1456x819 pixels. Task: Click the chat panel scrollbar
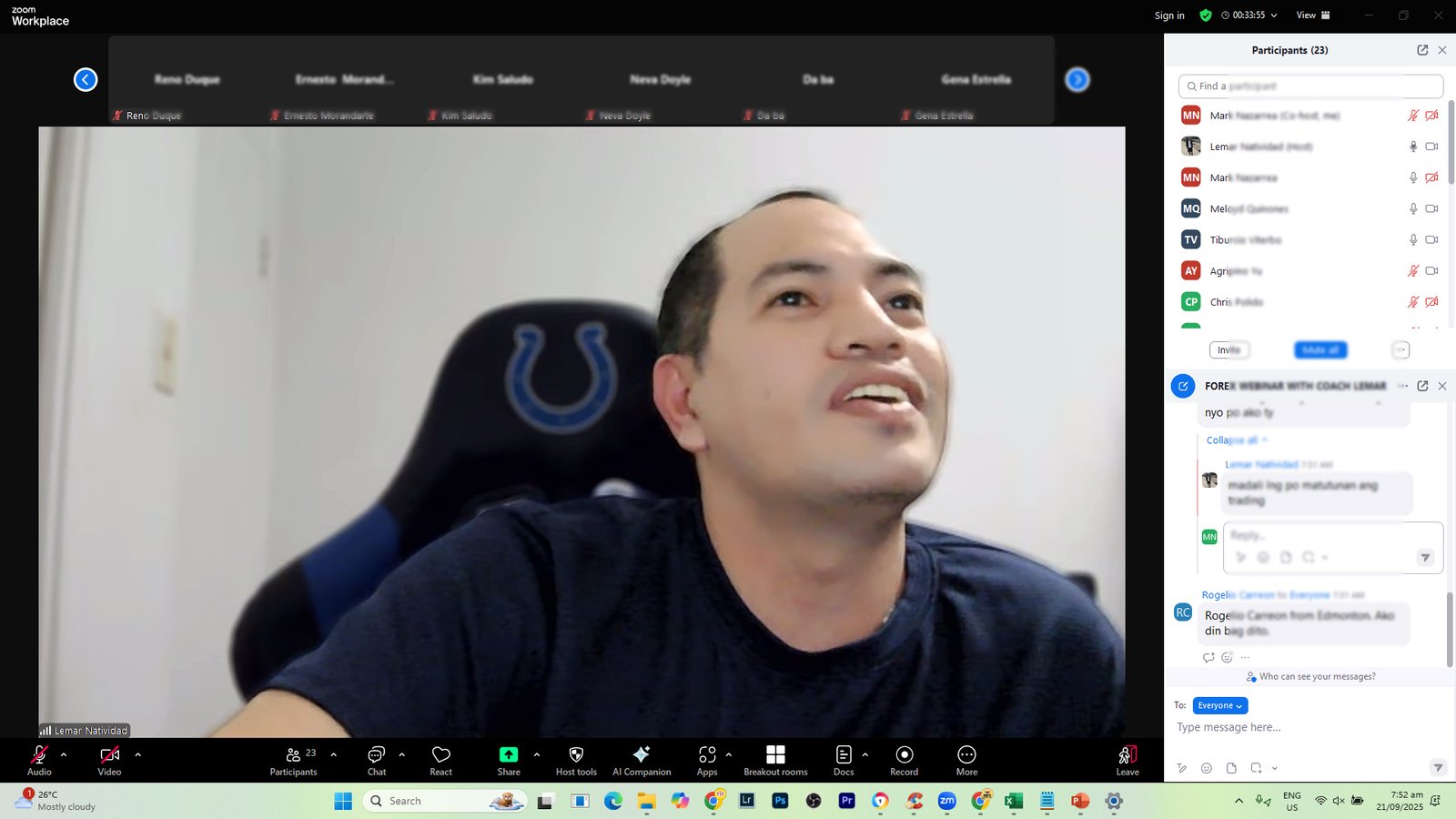[1449, 628]
